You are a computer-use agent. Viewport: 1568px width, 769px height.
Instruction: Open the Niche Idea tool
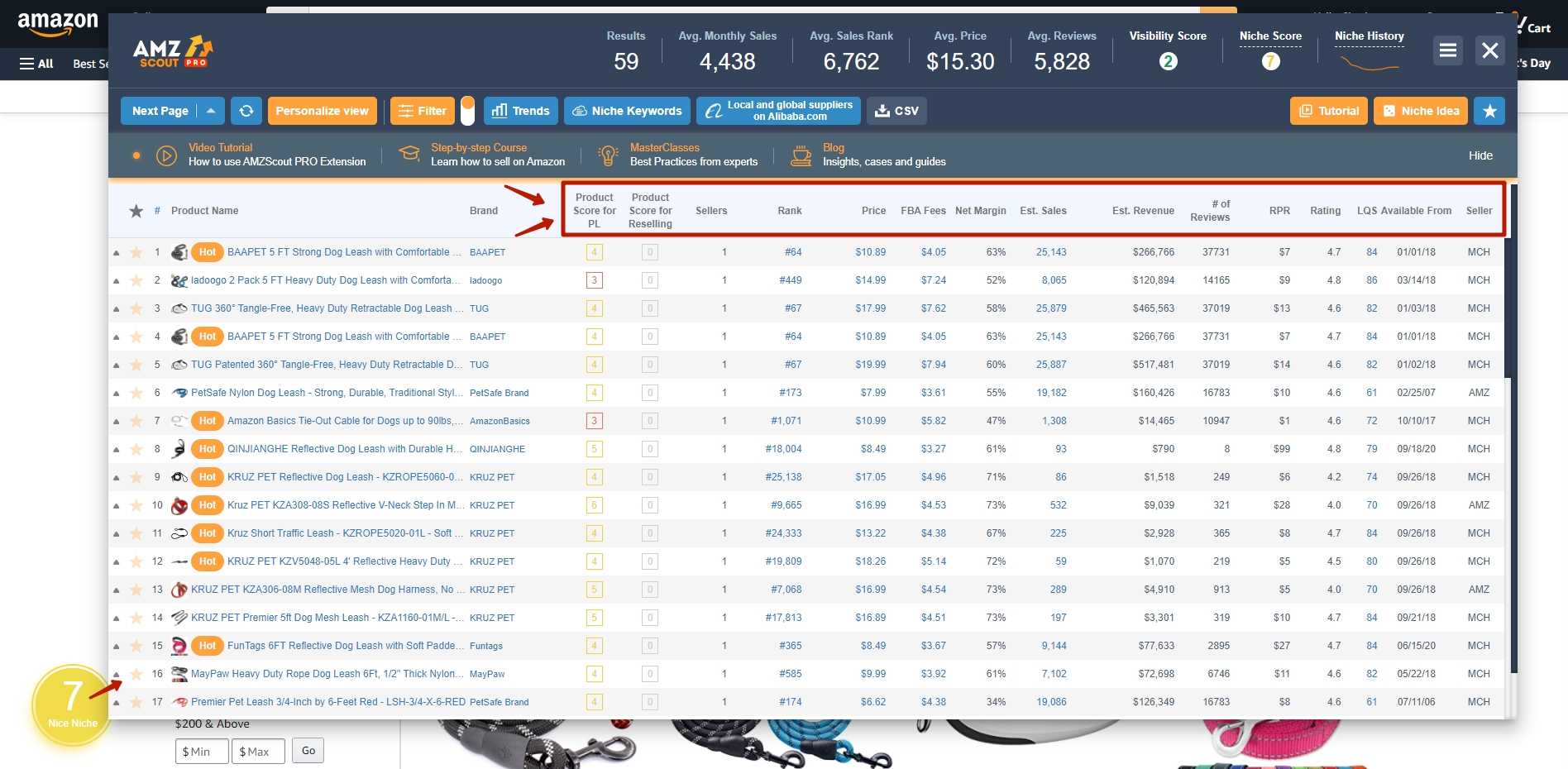[1422, 111]
